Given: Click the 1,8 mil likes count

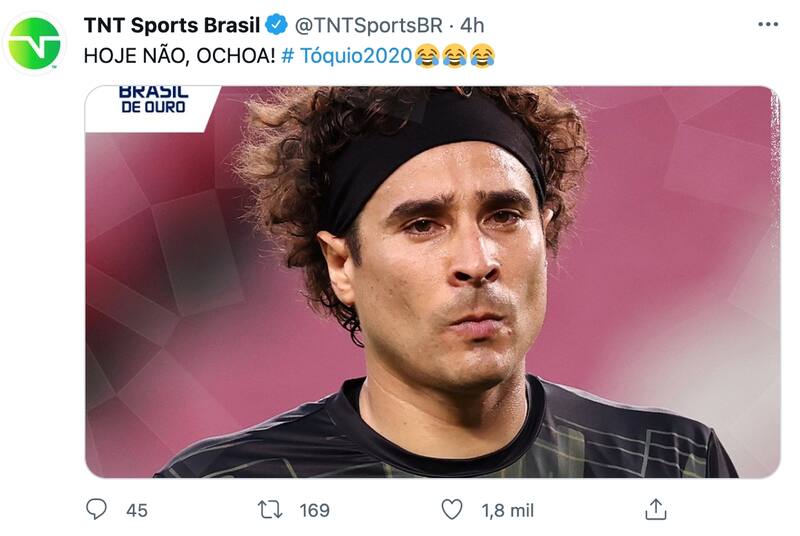Looking at the screenshot, I should tap(507, 510).
